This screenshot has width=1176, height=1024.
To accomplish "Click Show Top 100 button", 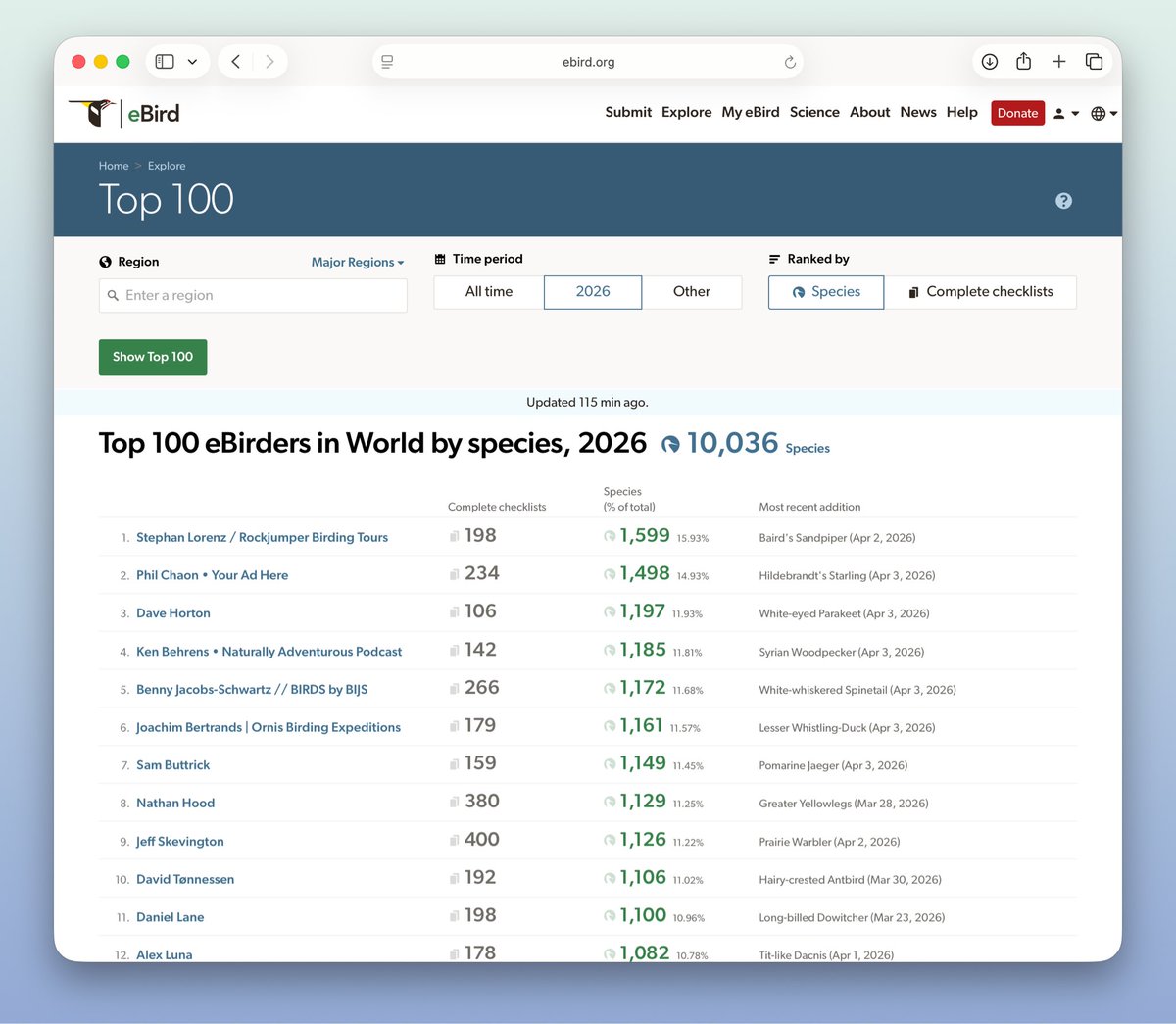I will 153,357.
